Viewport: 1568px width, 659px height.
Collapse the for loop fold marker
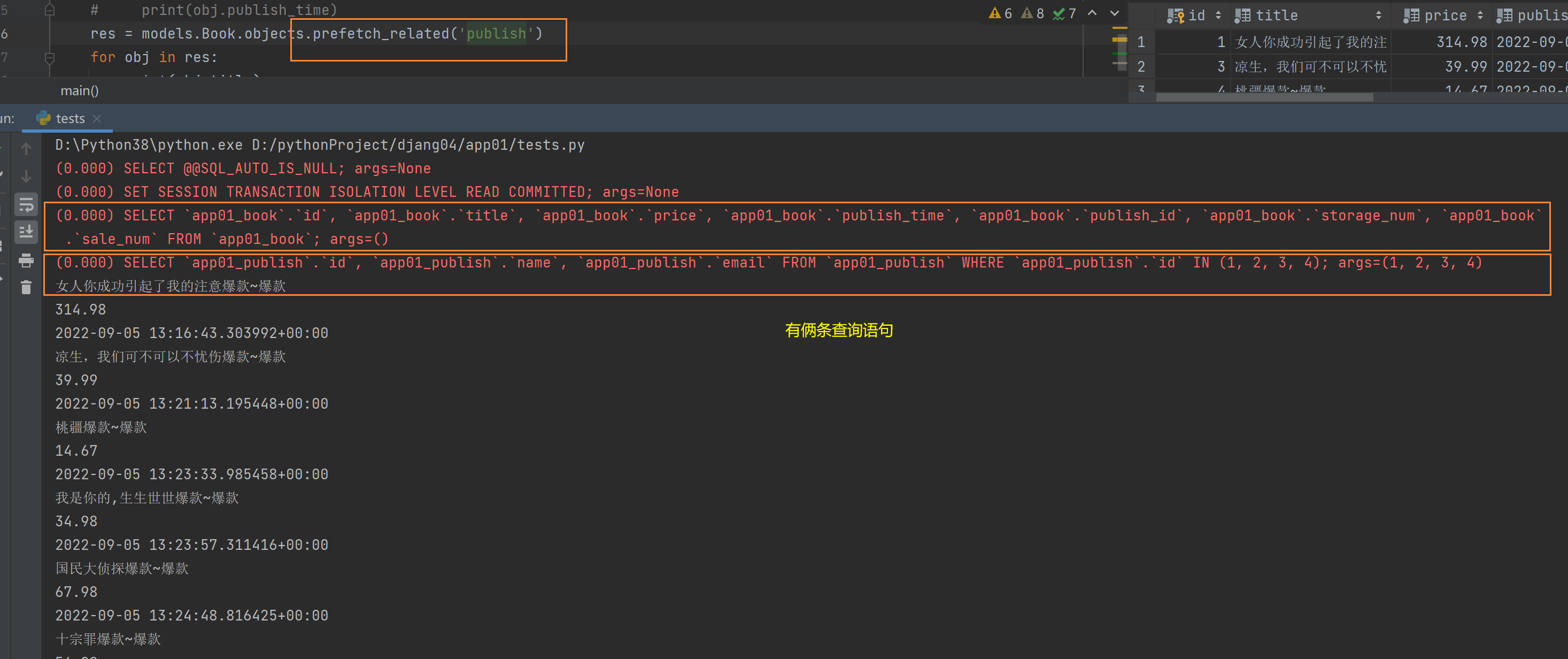pos(50,58)
